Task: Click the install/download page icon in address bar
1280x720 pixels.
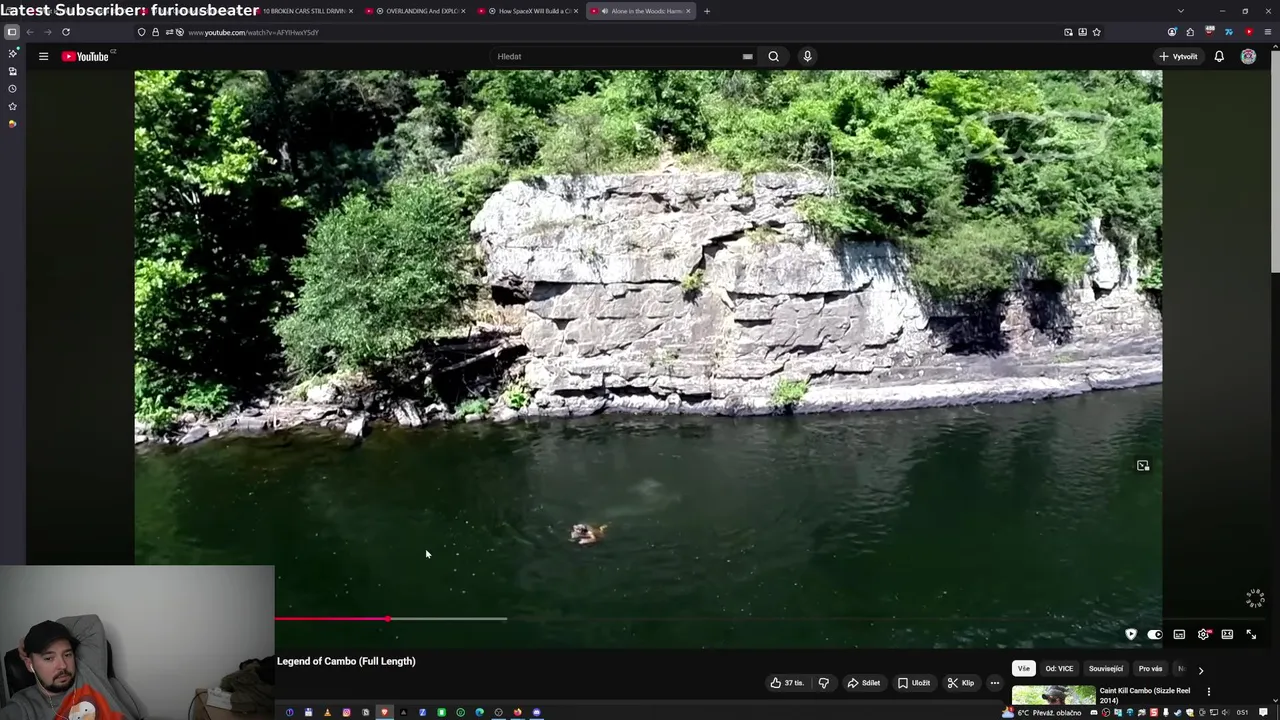Action: click(1082, 32)
